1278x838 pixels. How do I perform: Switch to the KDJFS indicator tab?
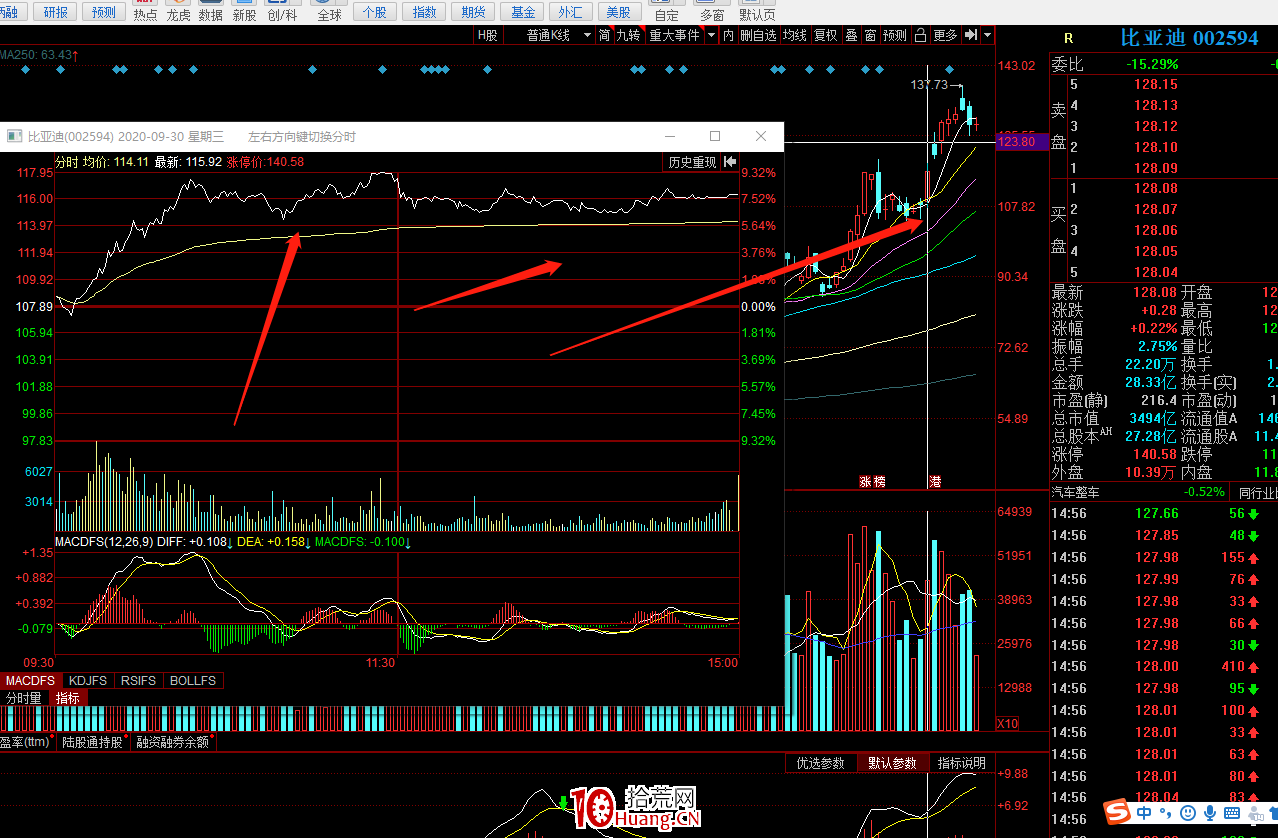click(x=86, y=681)
